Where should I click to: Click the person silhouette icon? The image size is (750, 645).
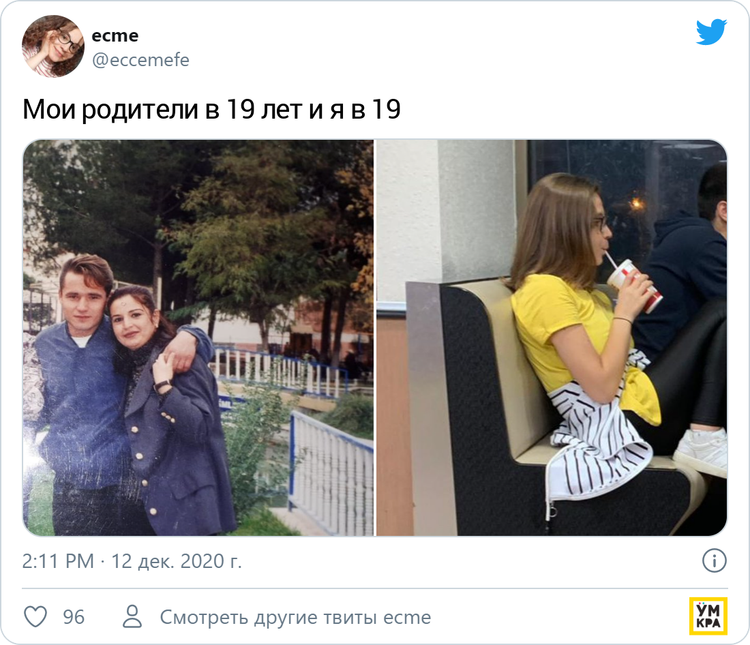coord(132,616)
